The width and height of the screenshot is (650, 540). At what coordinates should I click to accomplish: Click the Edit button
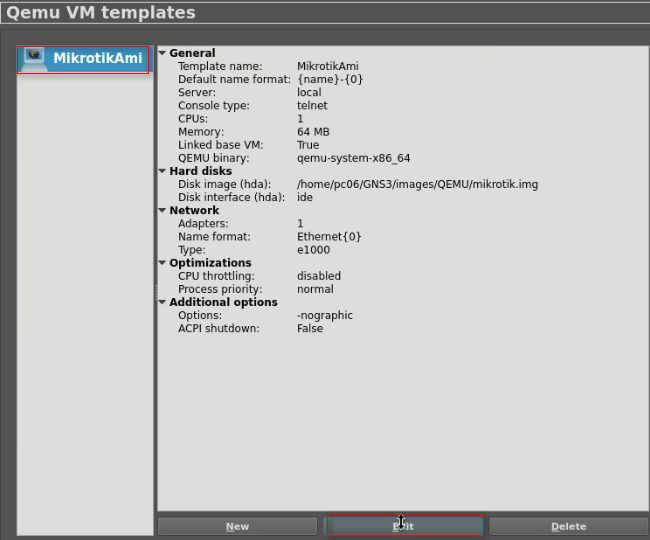pos(405,525)
